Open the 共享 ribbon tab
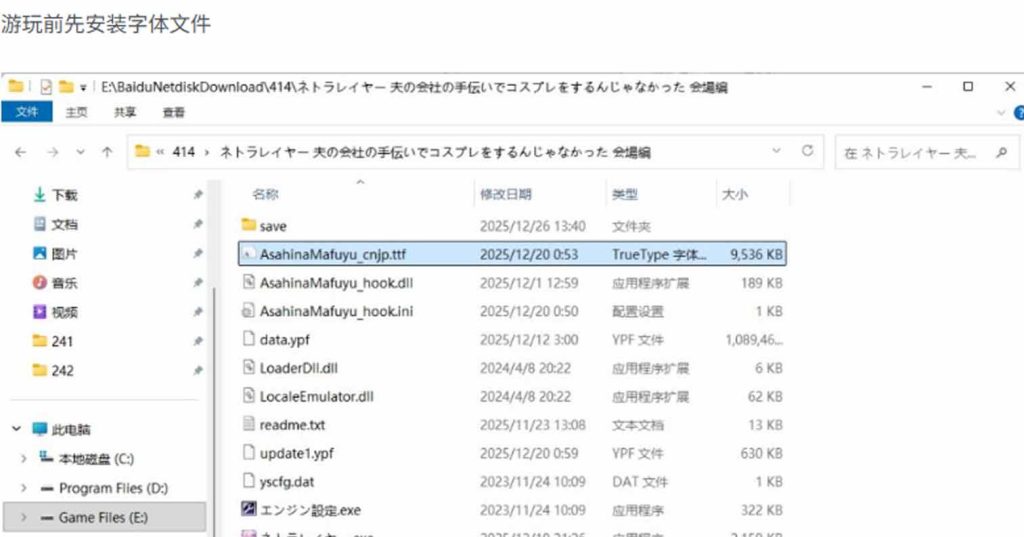This screenshot has width=1024, height=537. 125,112
